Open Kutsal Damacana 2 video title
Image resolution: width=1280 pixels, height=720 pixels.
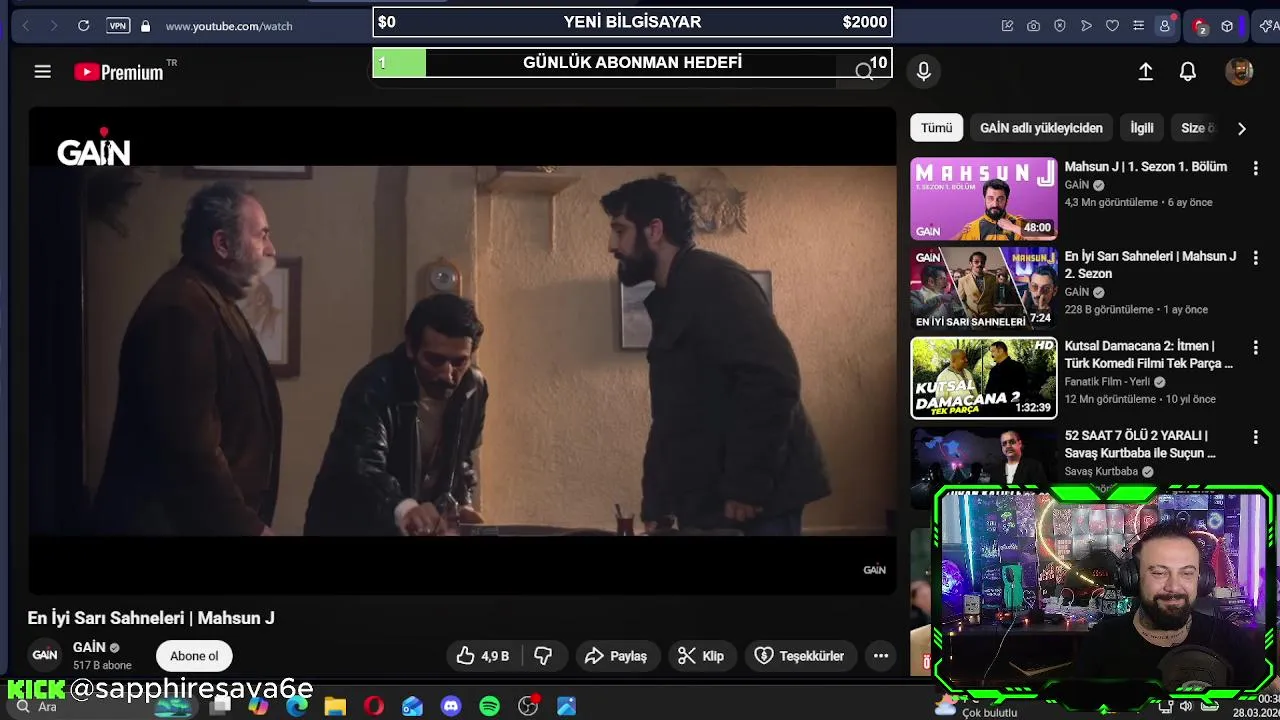pos(1149,355)
